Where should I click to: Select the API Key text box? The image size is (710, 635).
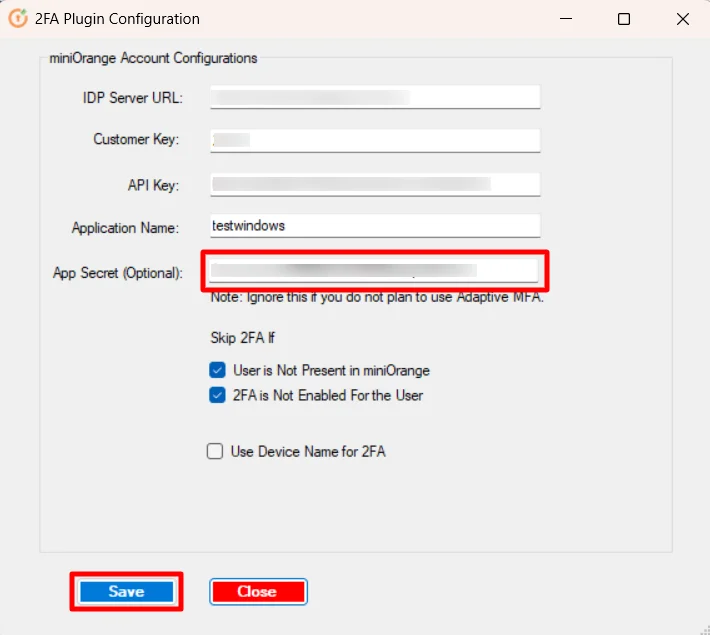pyautogui.click(x=375, y=184)
